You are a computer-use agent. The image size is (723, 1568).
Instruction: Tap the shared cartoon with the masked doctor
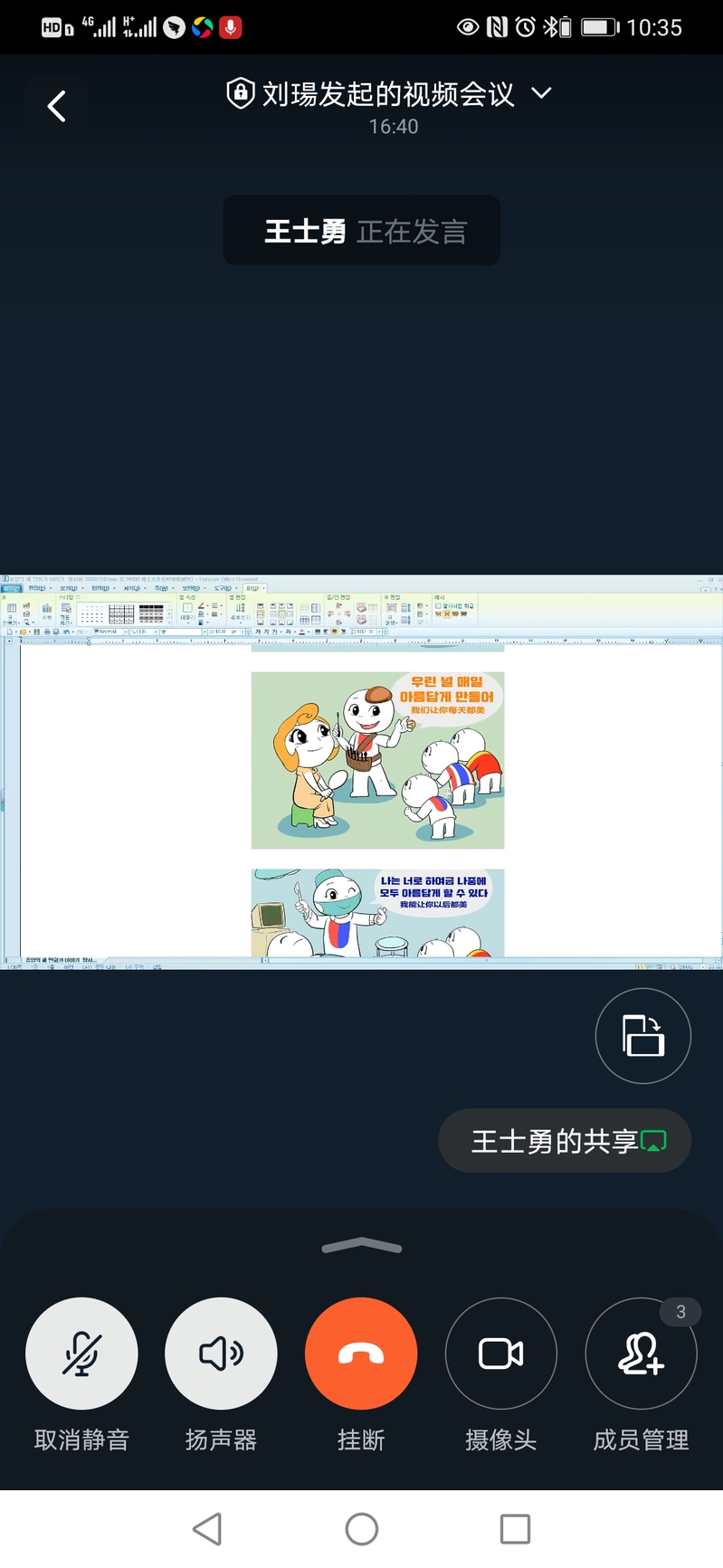pos(377,912)
